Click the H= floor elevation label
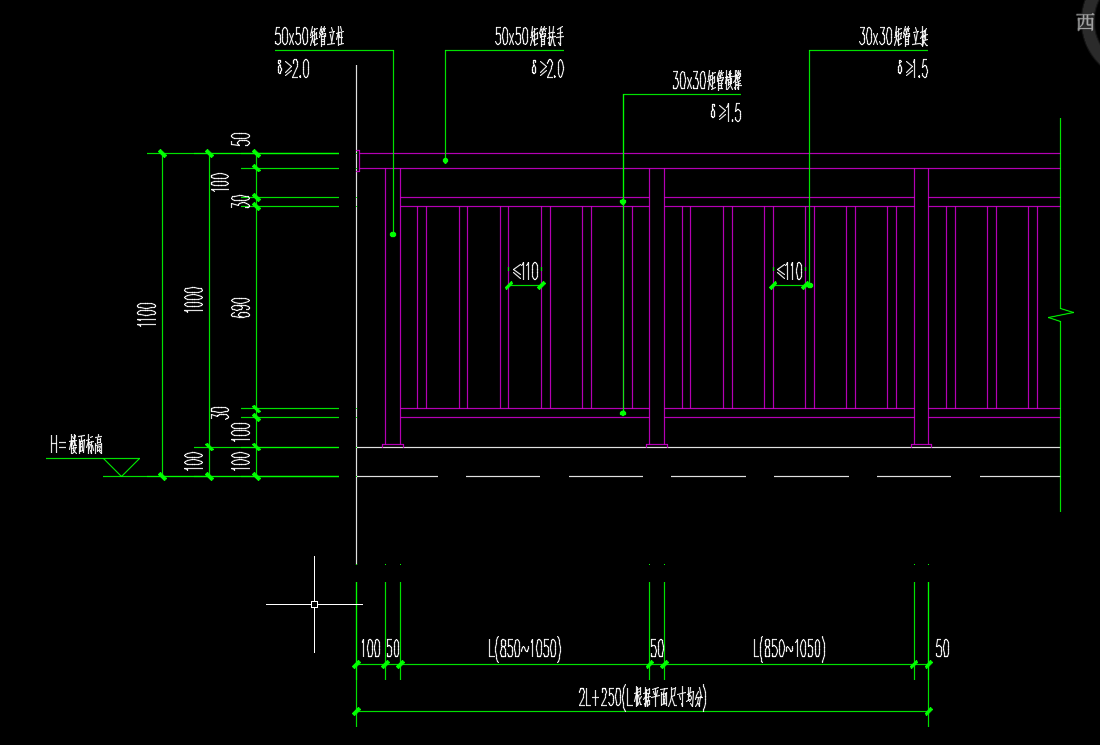Viewport: 1100px width, 745px height. 76,446
